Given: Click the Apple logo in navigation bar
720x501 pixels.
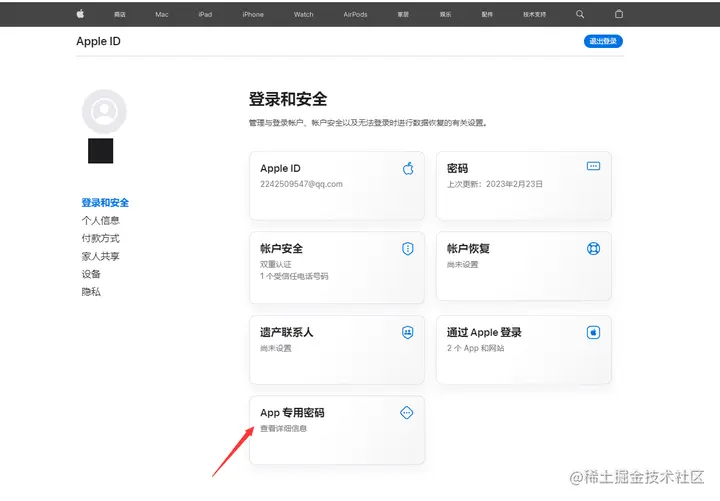Looking at the screenshot, I should tap(80, 14).
